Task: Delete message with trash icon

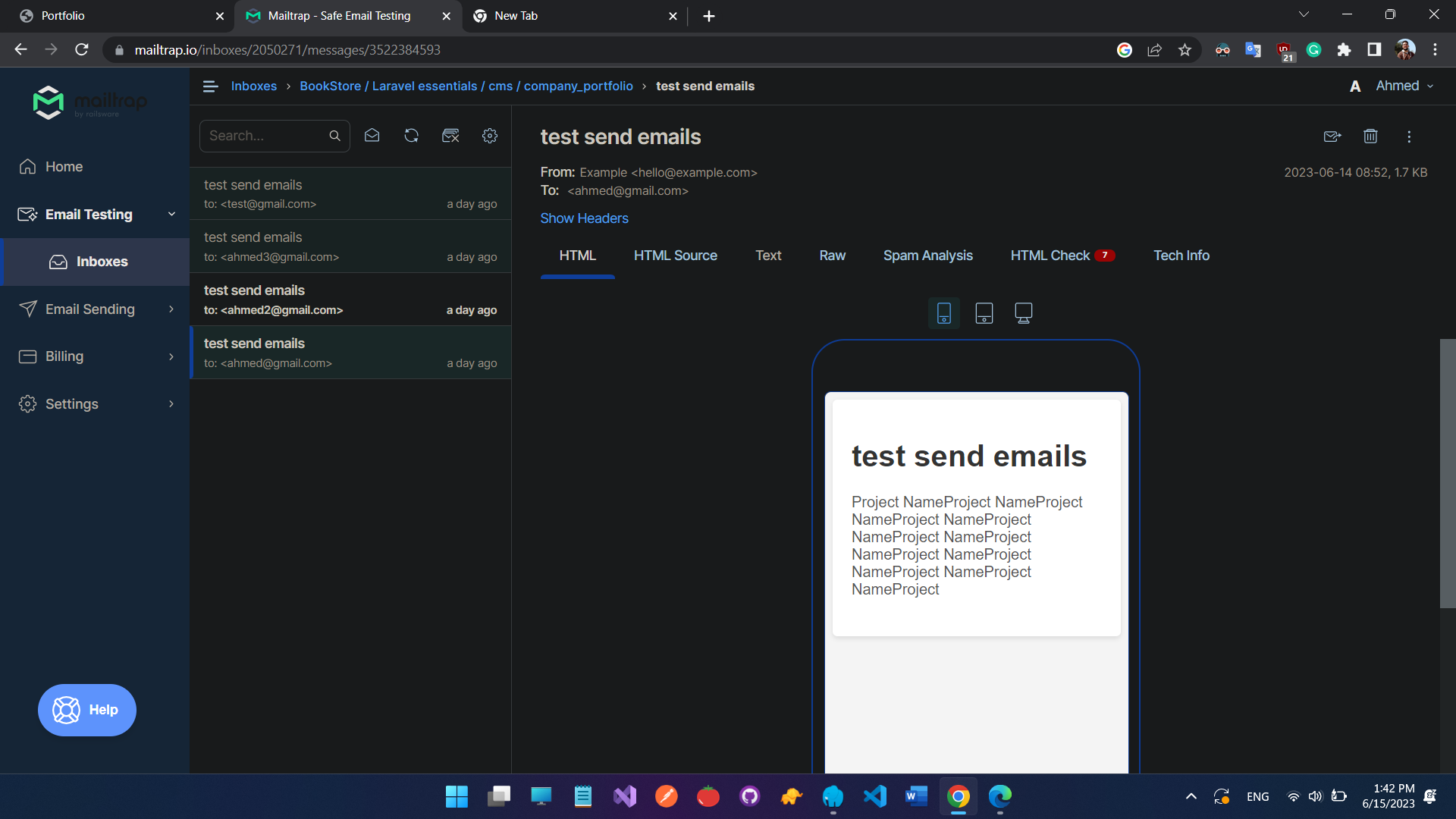Action: point(1370,136)
